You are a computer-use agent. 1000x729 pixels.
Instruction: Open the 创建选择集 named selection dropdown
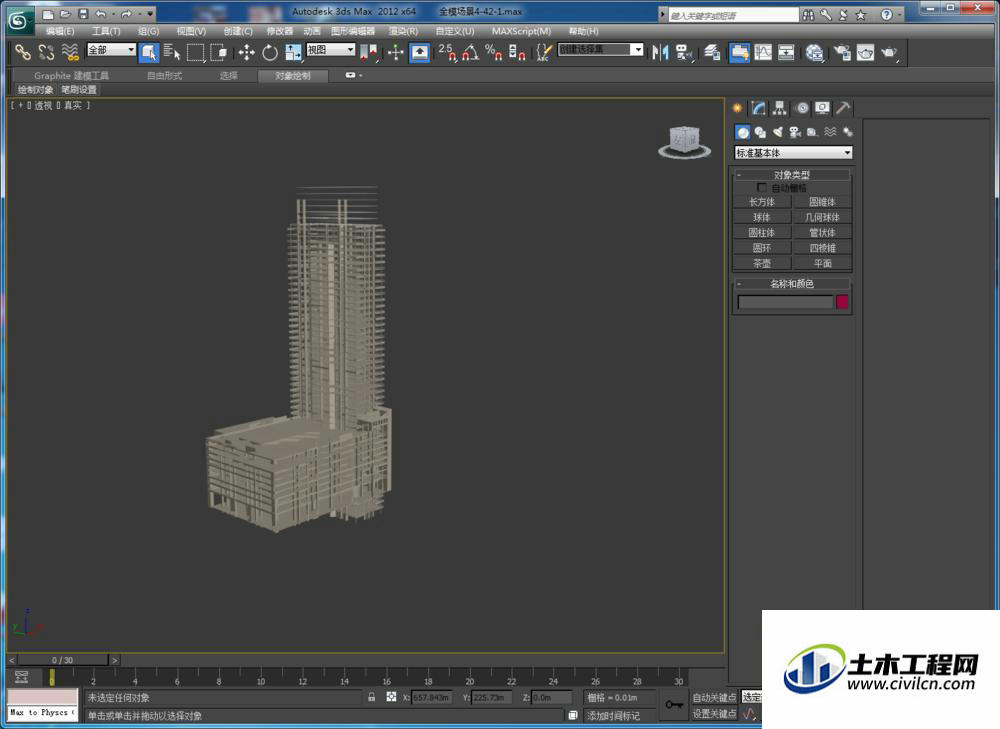601,49
